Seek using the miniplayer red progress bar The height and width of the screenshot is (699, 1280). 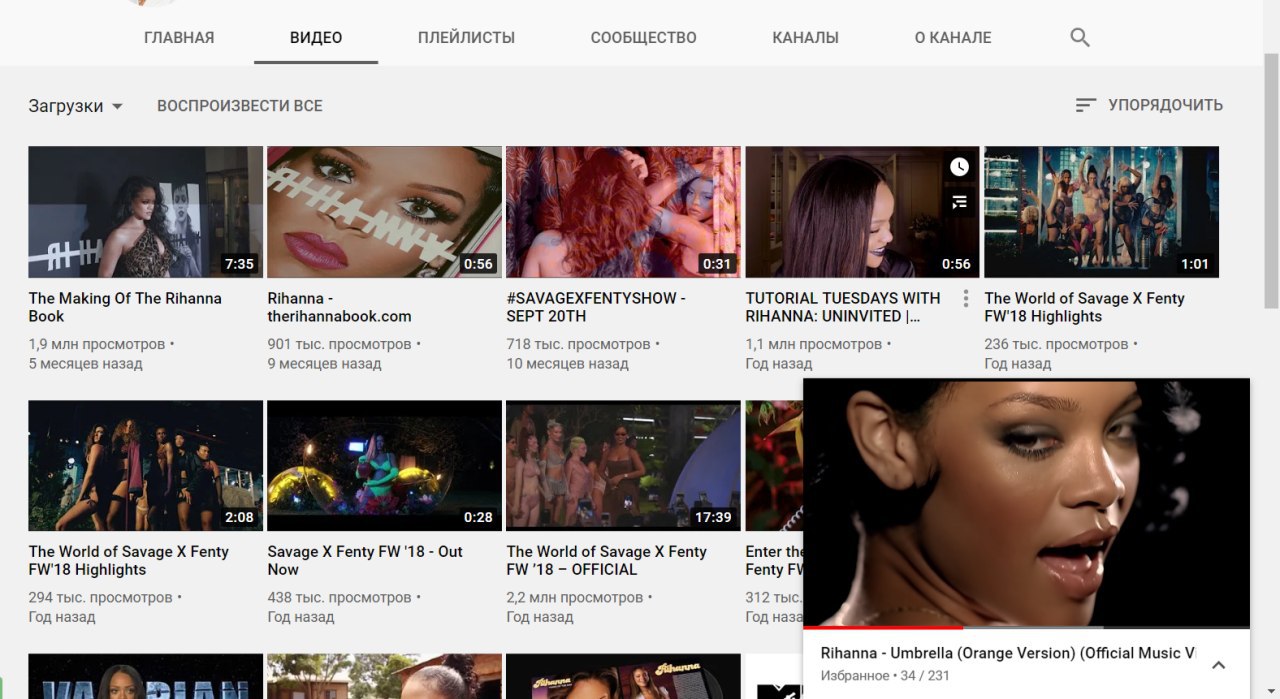pyautogui.click(x=1027, y=628)
